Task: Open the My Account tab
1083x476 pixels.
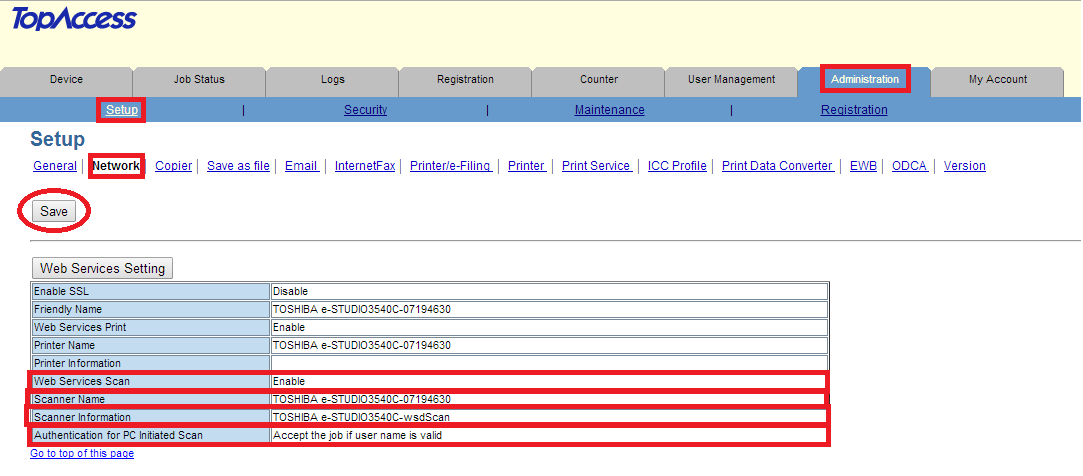Action: click(x=997, y=80)
